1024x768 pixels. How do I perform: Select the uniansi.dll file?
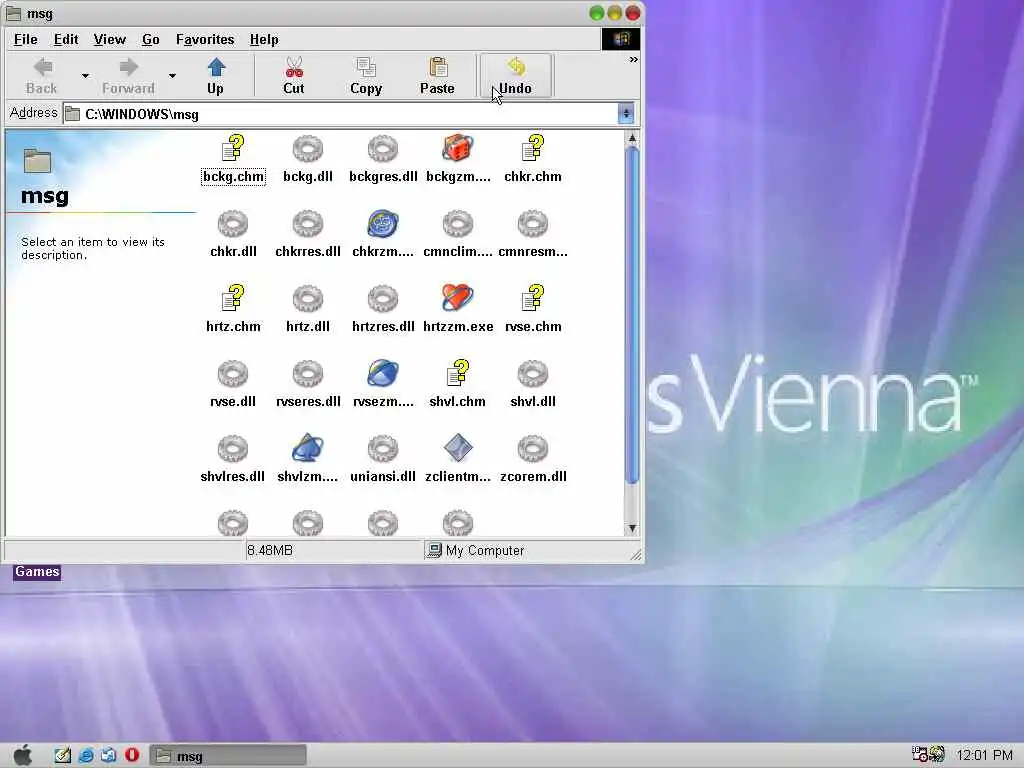383,460
